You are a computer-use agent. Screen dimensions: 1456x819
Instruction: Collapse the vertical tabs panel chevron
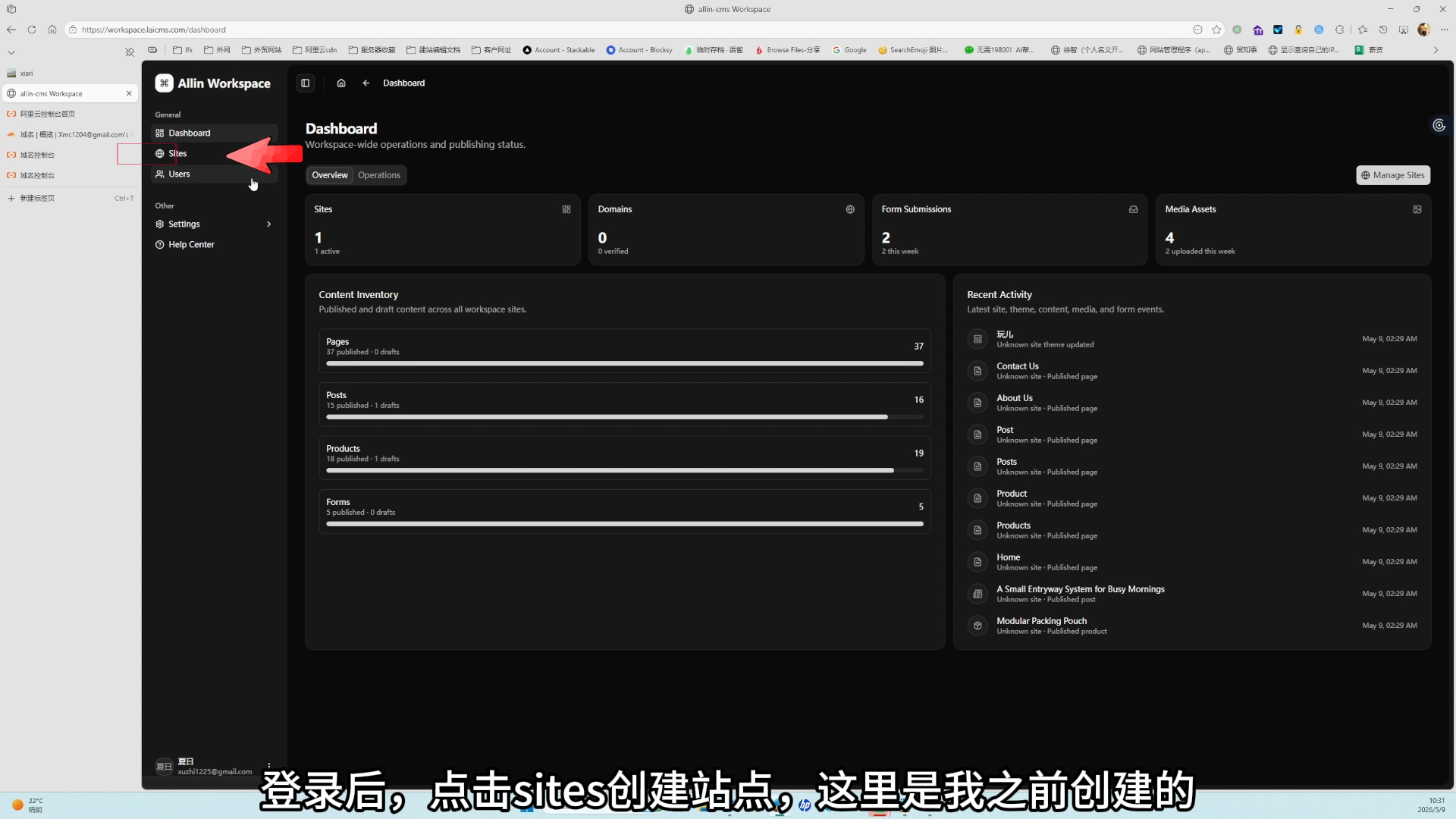pos(11,52)
